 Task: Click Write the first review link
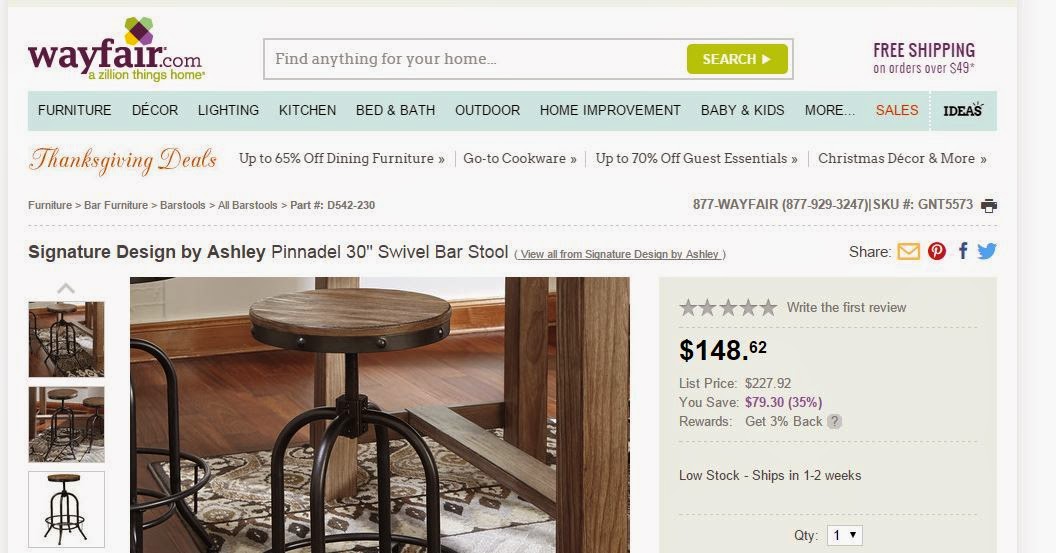tap(846, 307)
